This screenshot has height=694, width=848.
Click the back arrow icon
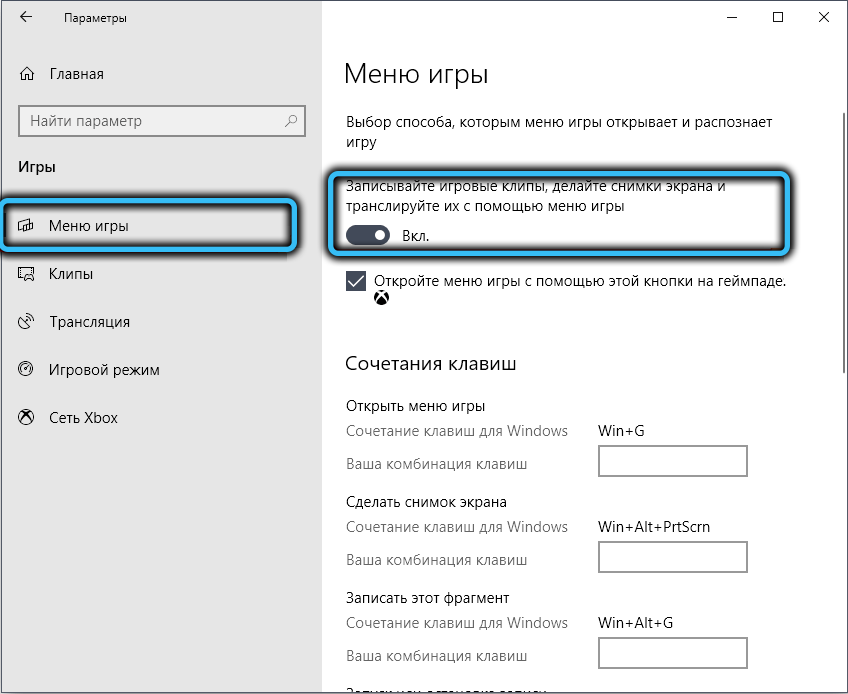pyautogui.click(x=26, y=18)
